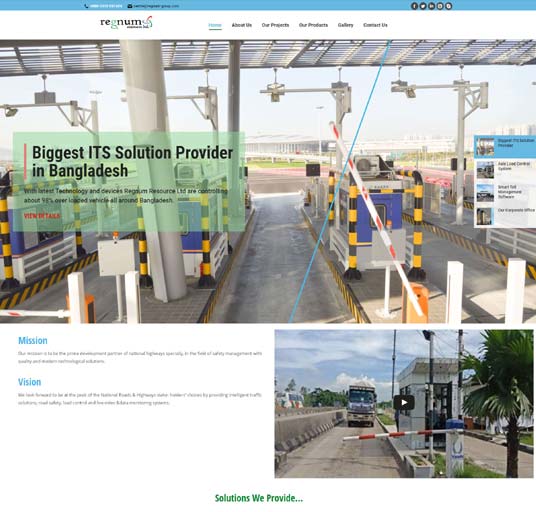Select the Our Corporate Office slide

pyautogui.click(x=505, y=216)
